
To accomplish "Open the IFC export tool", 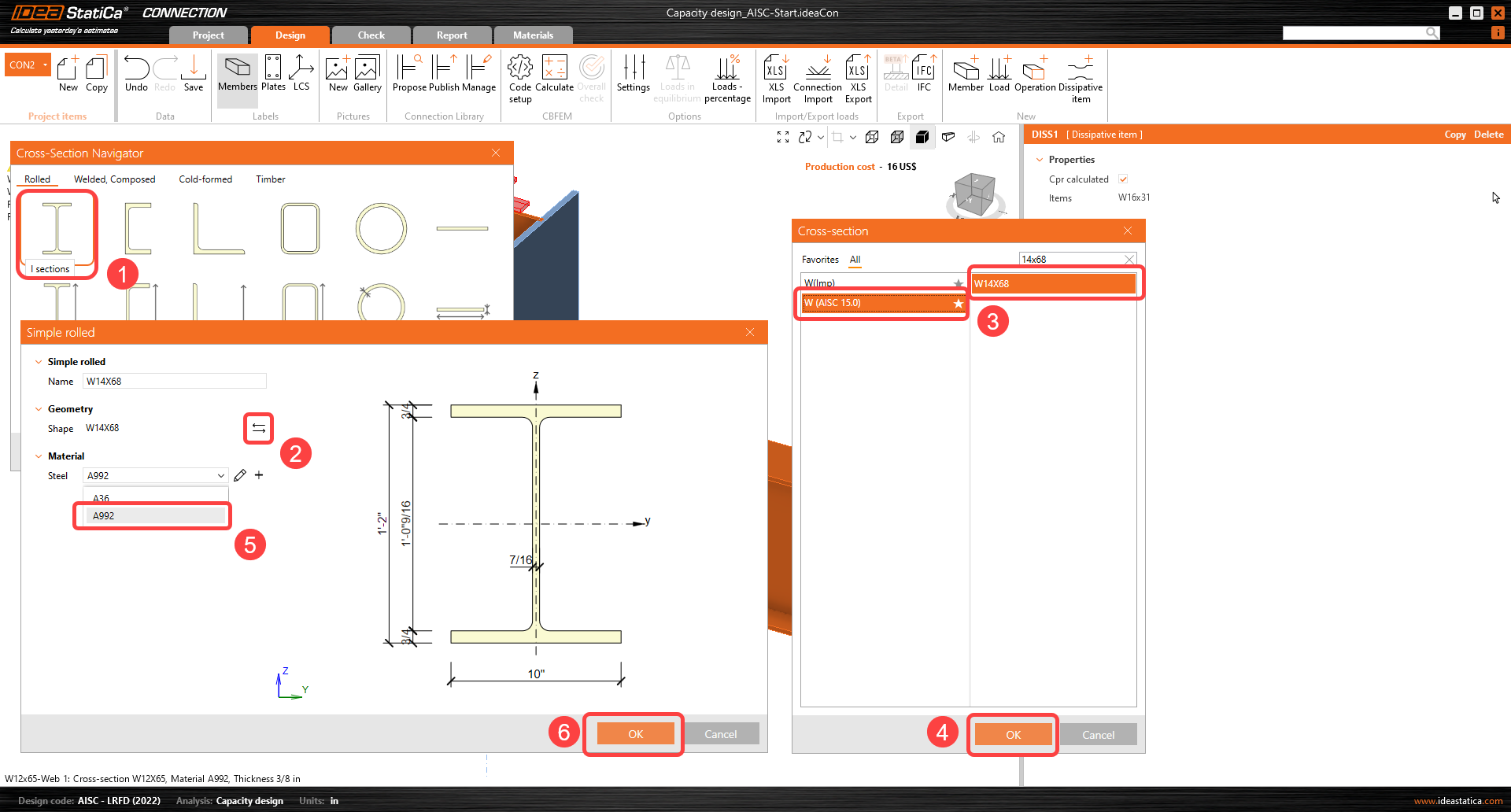I will coord(923,75).
